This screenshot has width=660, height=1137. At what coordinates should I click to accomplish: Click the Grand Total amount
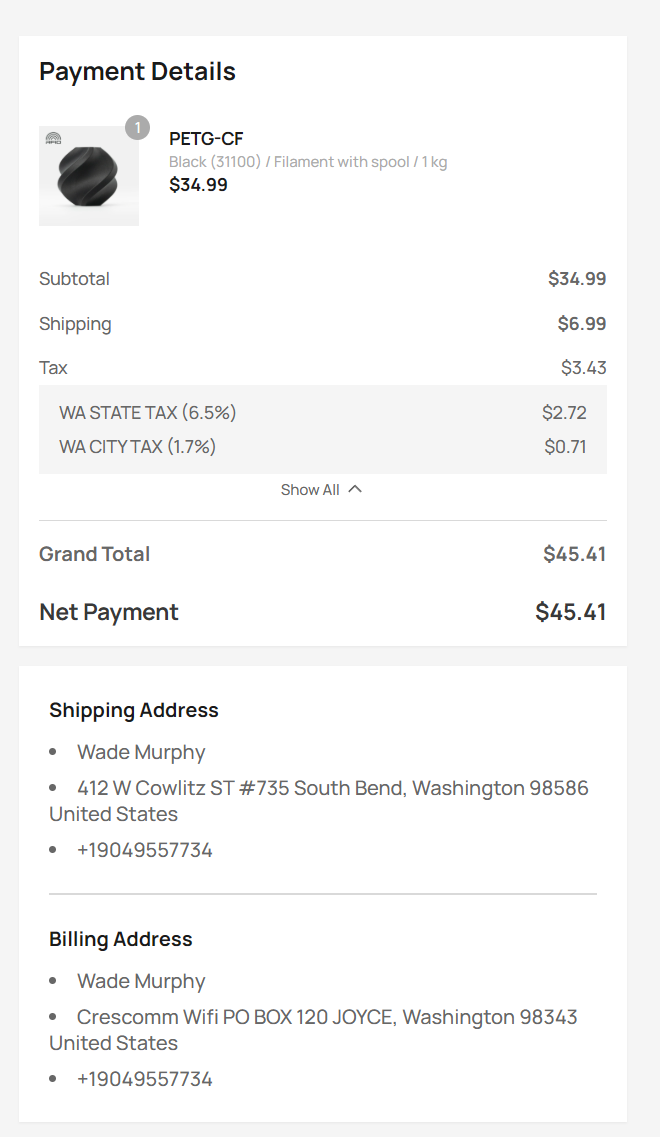click(574, 554)
